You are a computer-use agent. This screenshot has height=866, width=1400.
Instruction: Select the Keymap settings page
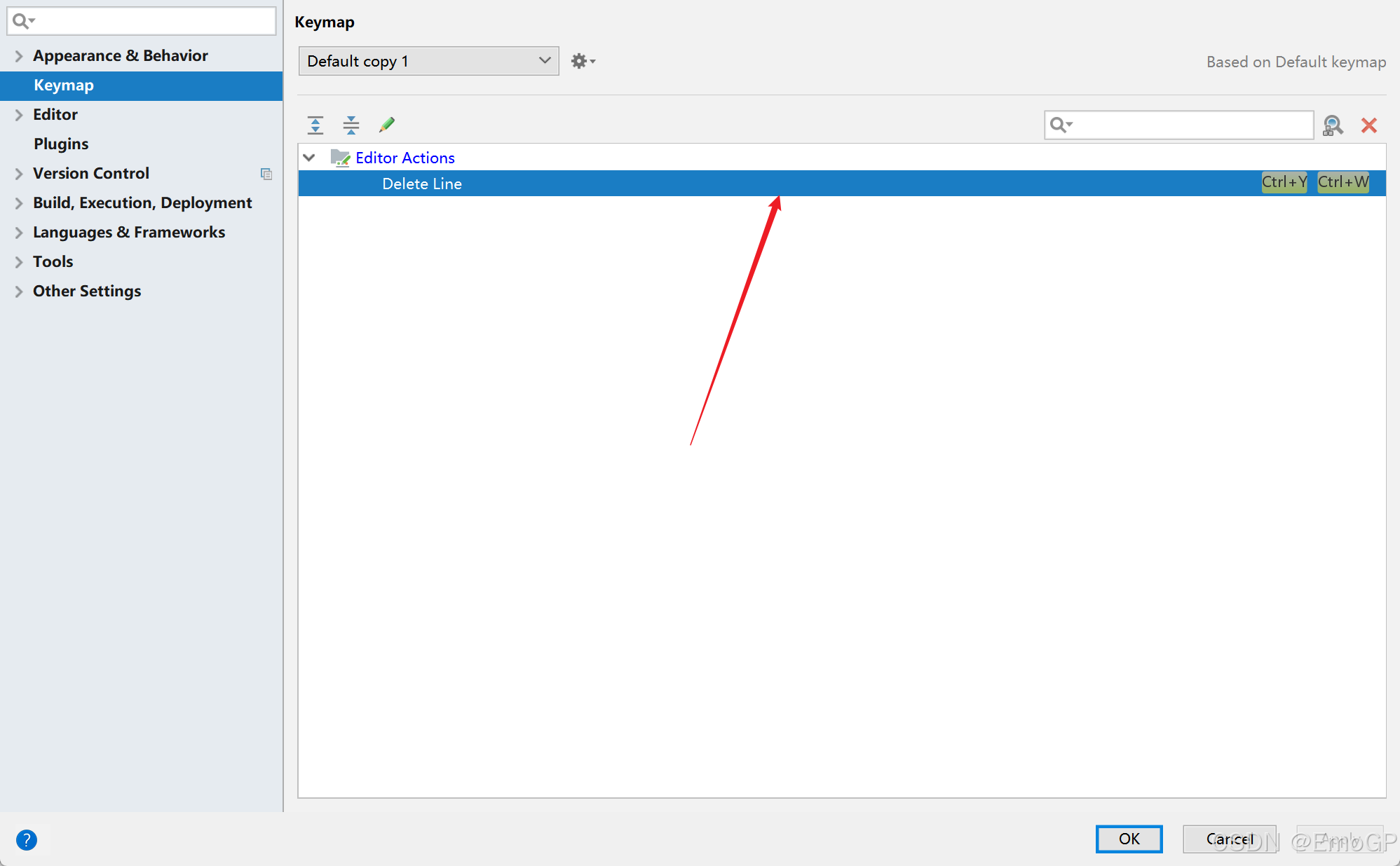click(x=64, y=85)
